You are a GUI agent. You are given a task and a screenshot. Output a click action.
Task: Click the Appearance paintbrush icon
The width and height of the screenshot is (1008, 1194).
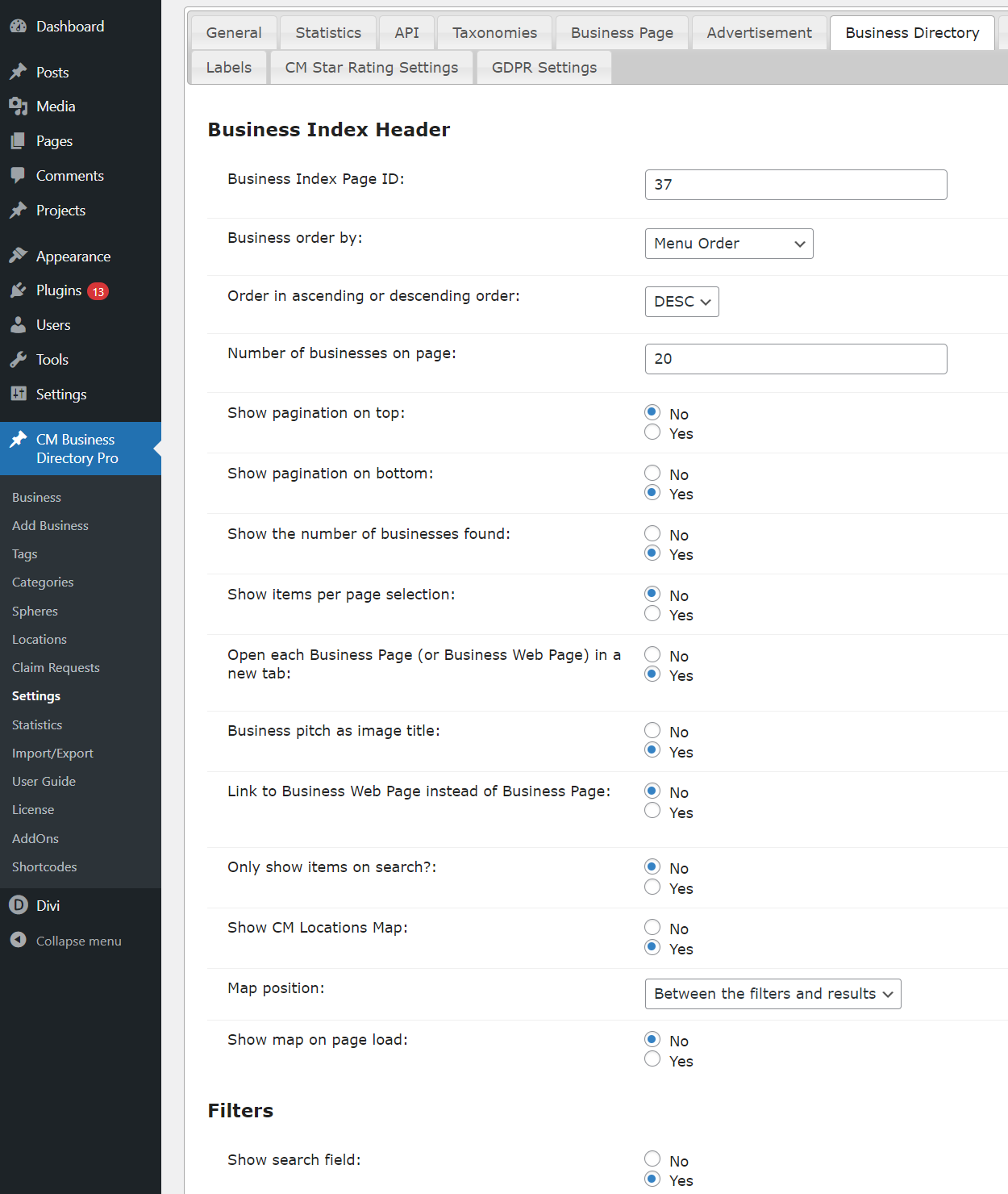19,257
